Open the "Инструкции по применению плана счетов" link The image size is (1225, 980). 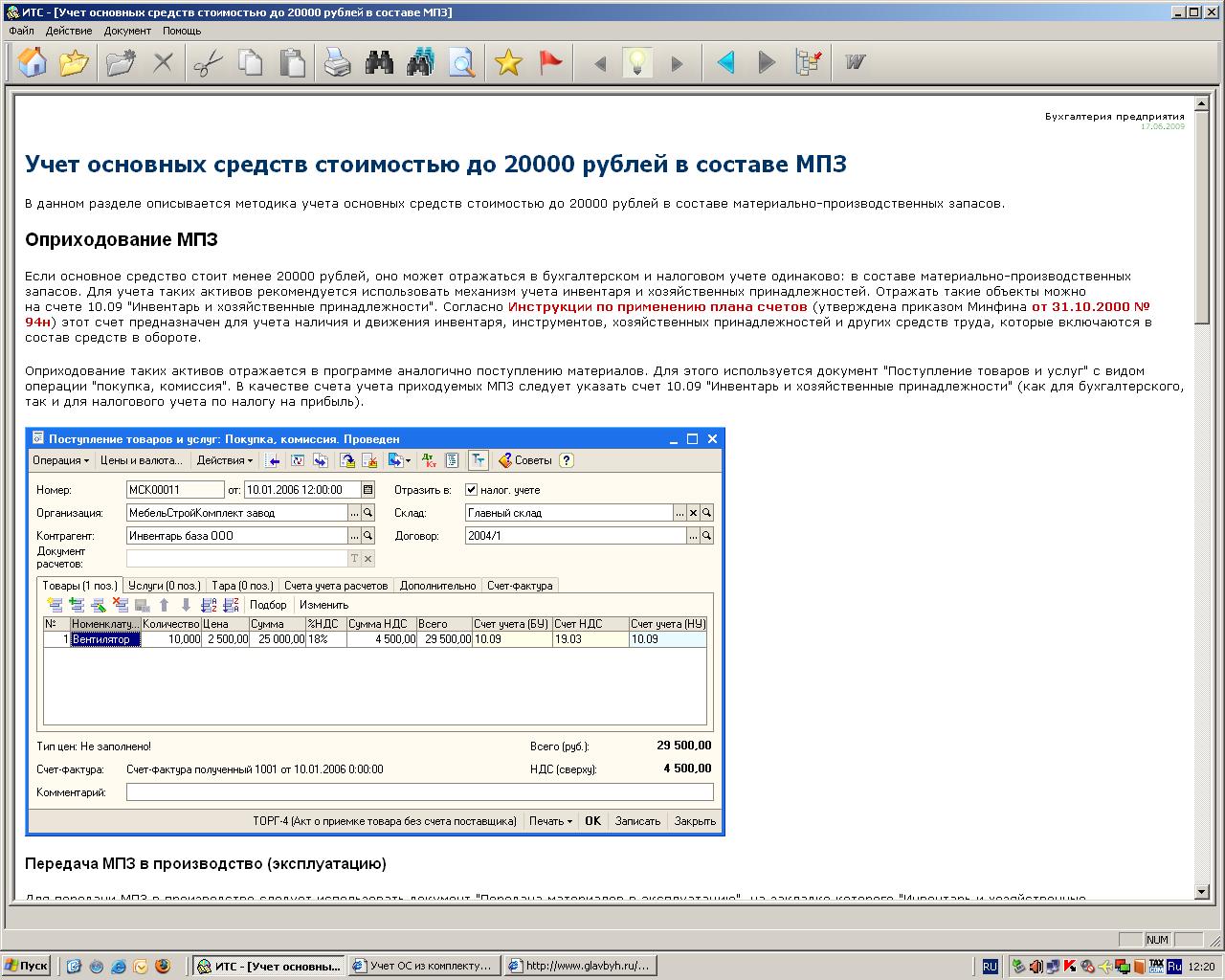pos(657,307)
